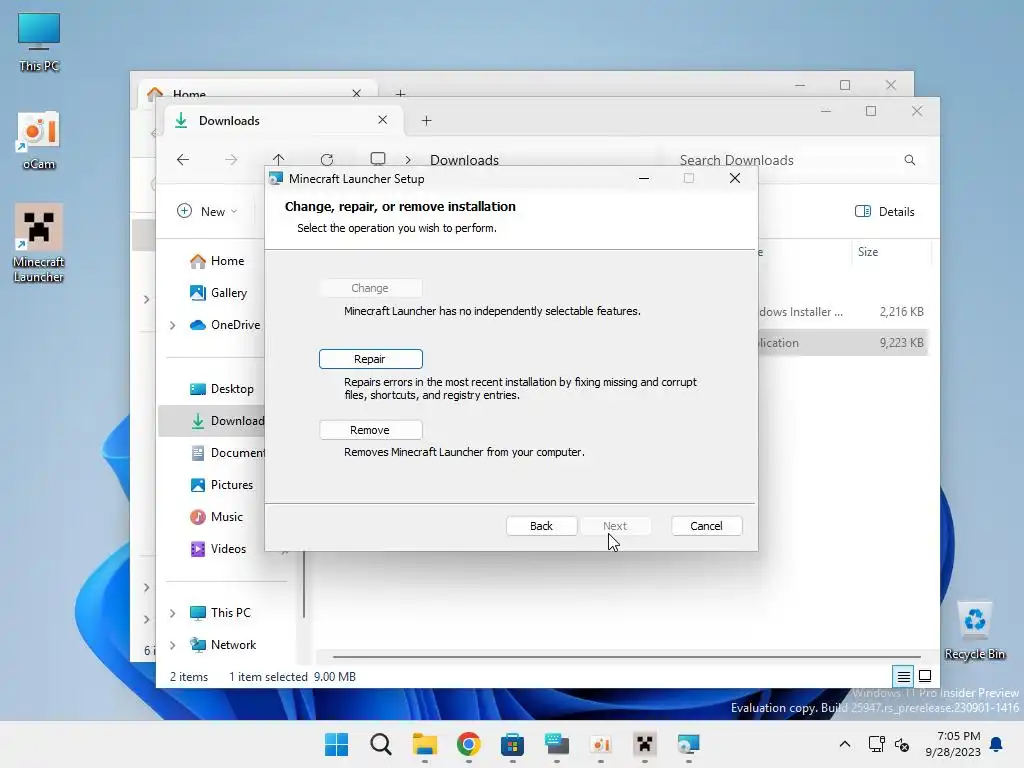Viewport: 1024px width, 768px height.
Task: Click the PC icon in address bar
Action: pos(377,159)
